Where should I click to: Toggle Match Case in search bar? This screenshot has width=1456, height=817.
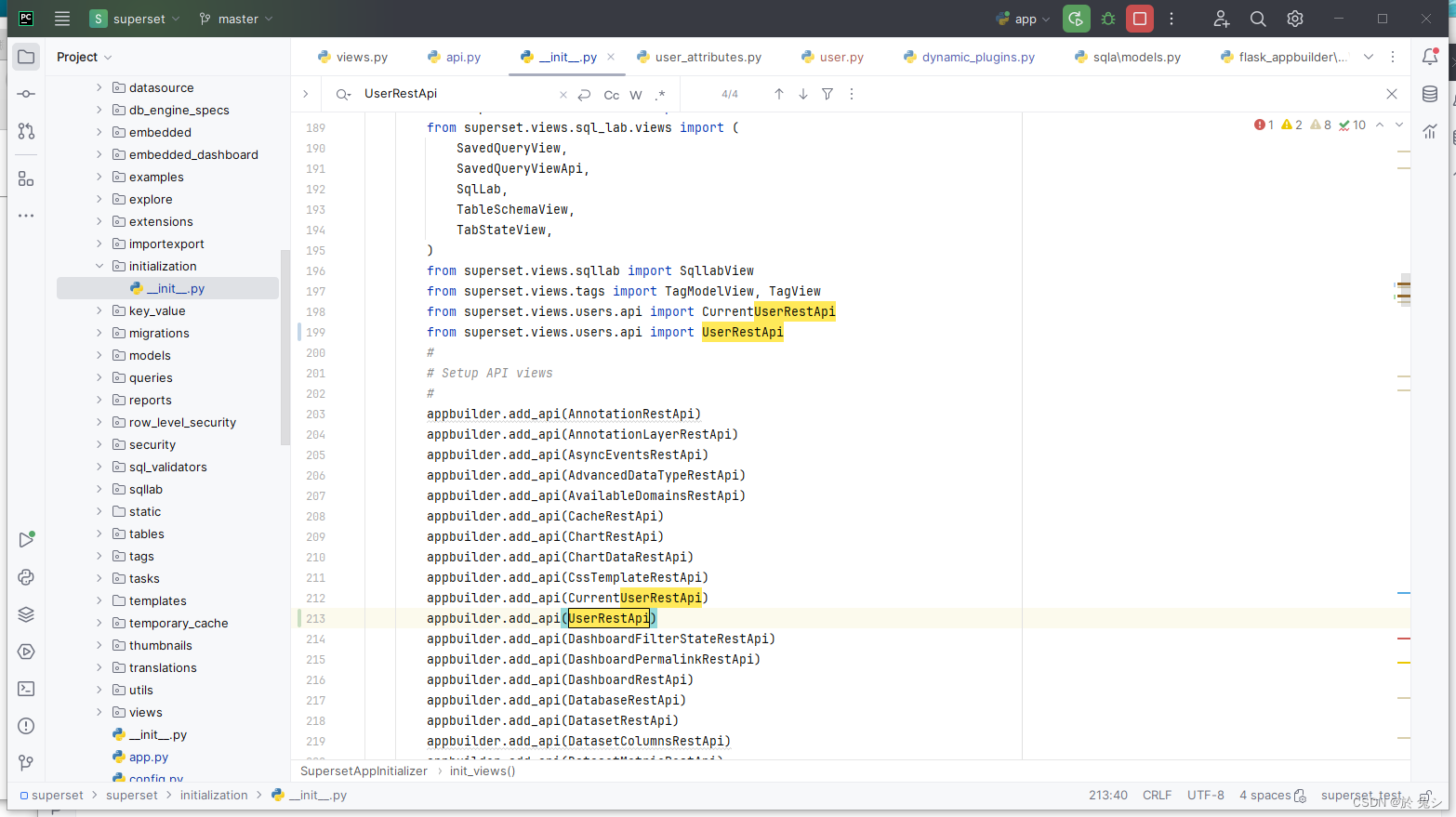point(612,95)
